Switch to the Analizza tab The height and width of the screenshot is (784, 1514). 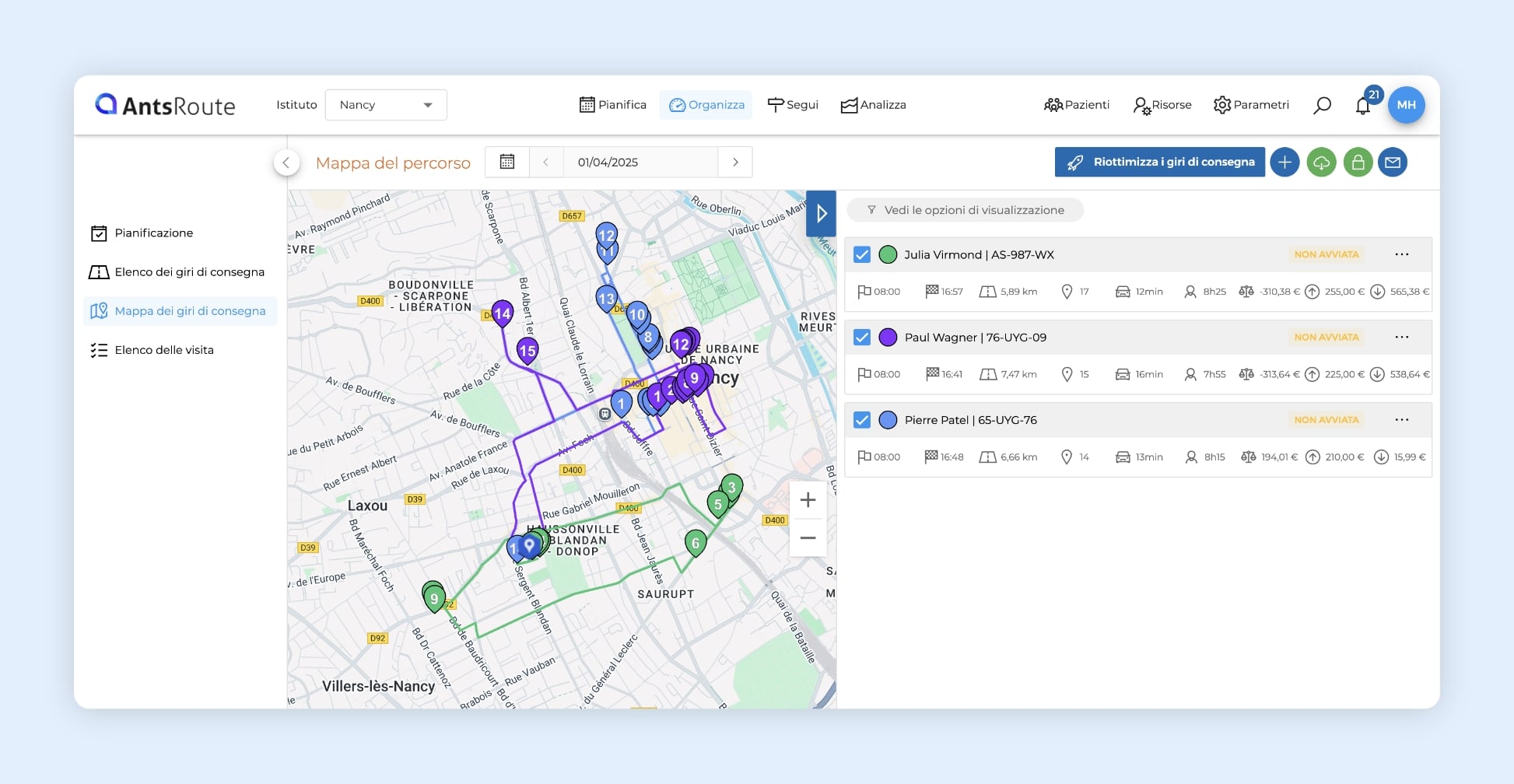pyautogui.click(x=874, y=105)
